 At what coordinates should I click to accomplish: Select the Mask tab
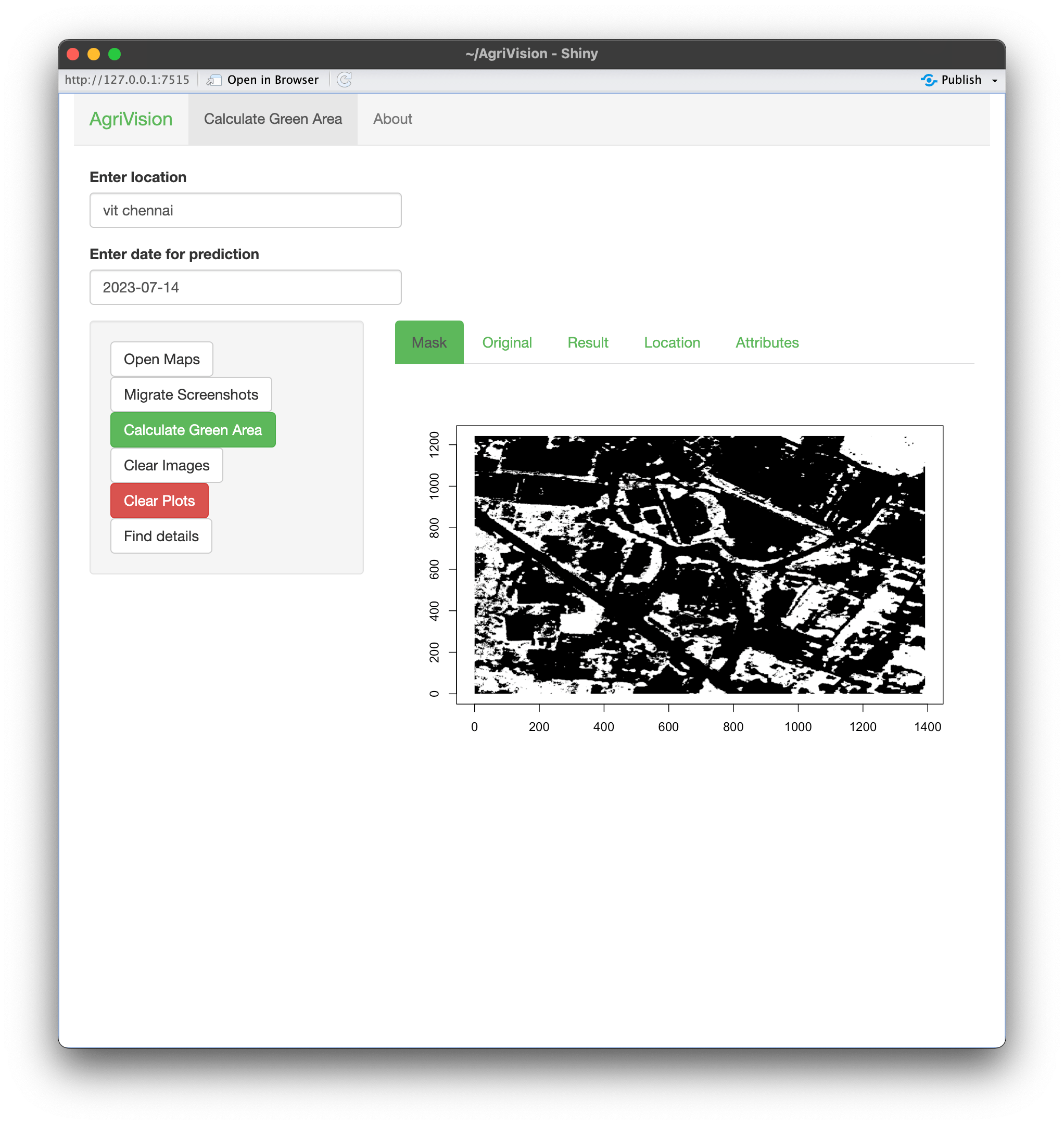click(x=429, y=342)
